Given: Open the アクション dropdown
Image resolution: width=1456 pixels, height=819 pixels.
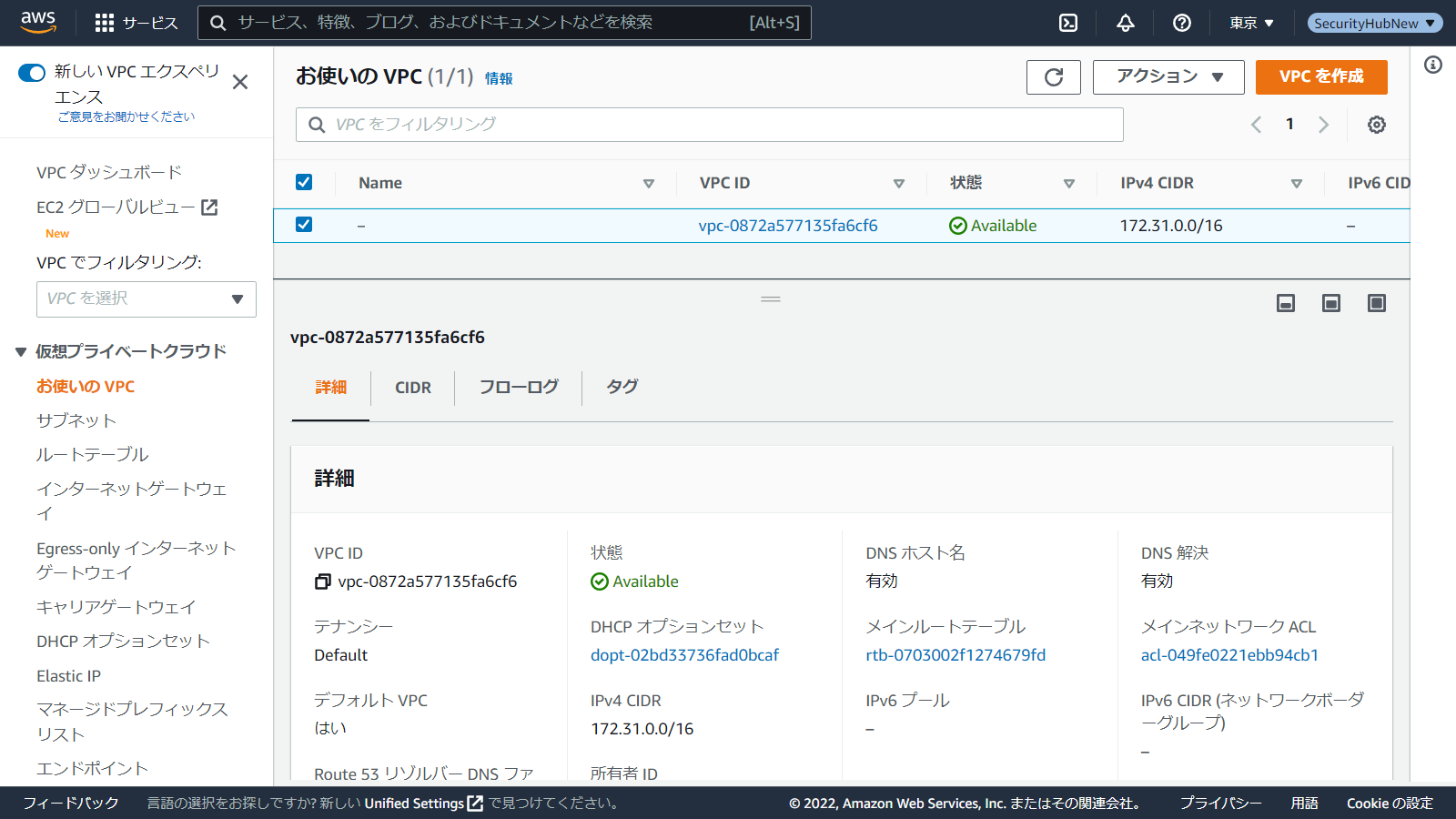Looking at the screenshot, I should point(1168,77).
